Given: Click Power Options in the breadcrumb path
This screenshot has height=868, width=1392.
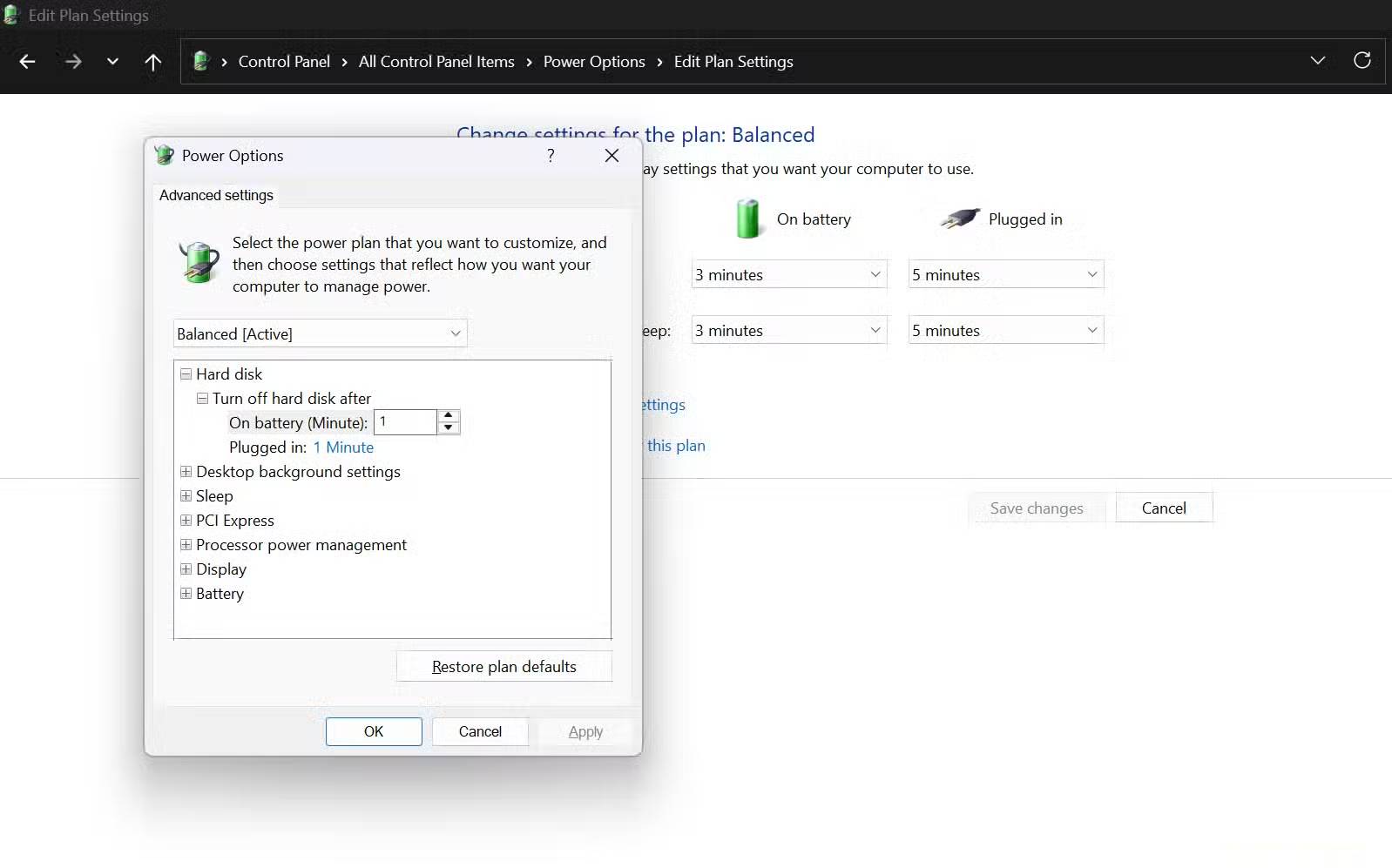Looking at the screenshot, I should click(594, 62).
